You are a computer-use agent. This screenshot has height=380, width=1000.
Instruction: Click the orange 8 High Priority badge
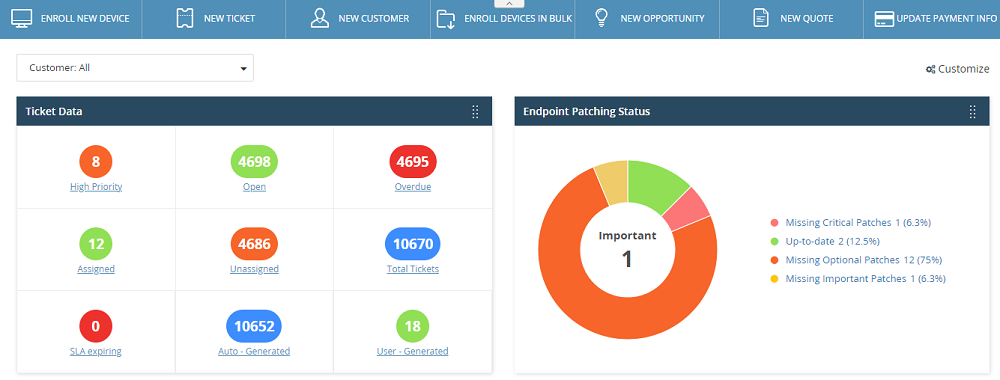click(96, 161)
